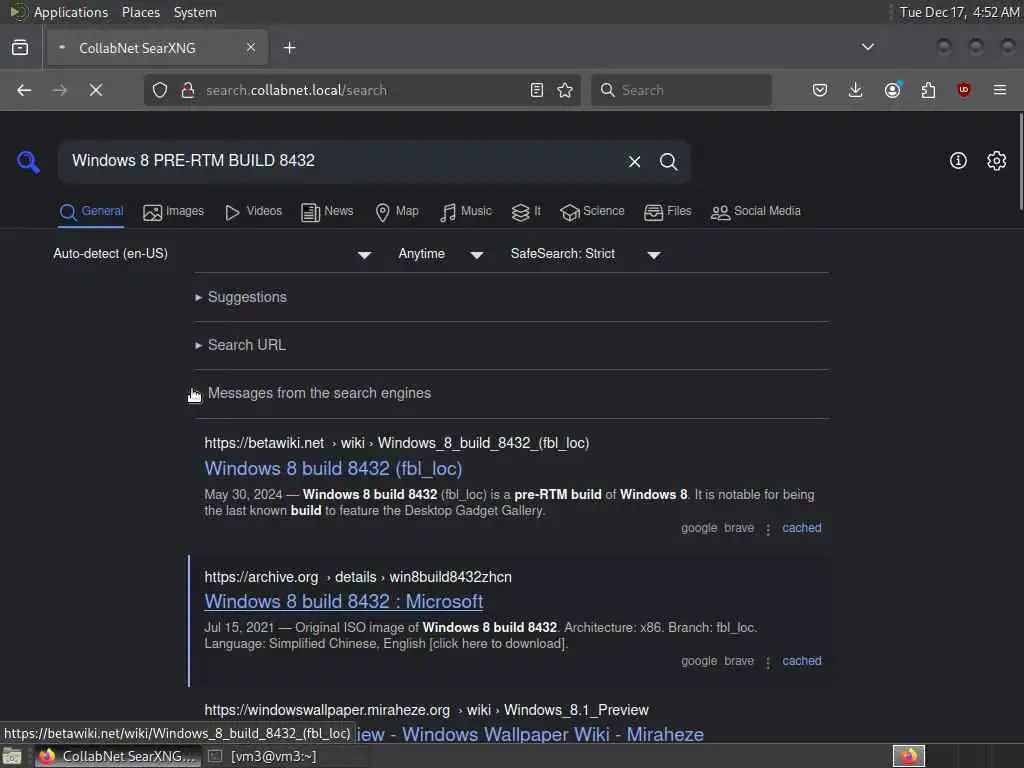Open the Applications menu
Image resolution: width=1024 pixels, height=768 pixels.
point(71,12)
